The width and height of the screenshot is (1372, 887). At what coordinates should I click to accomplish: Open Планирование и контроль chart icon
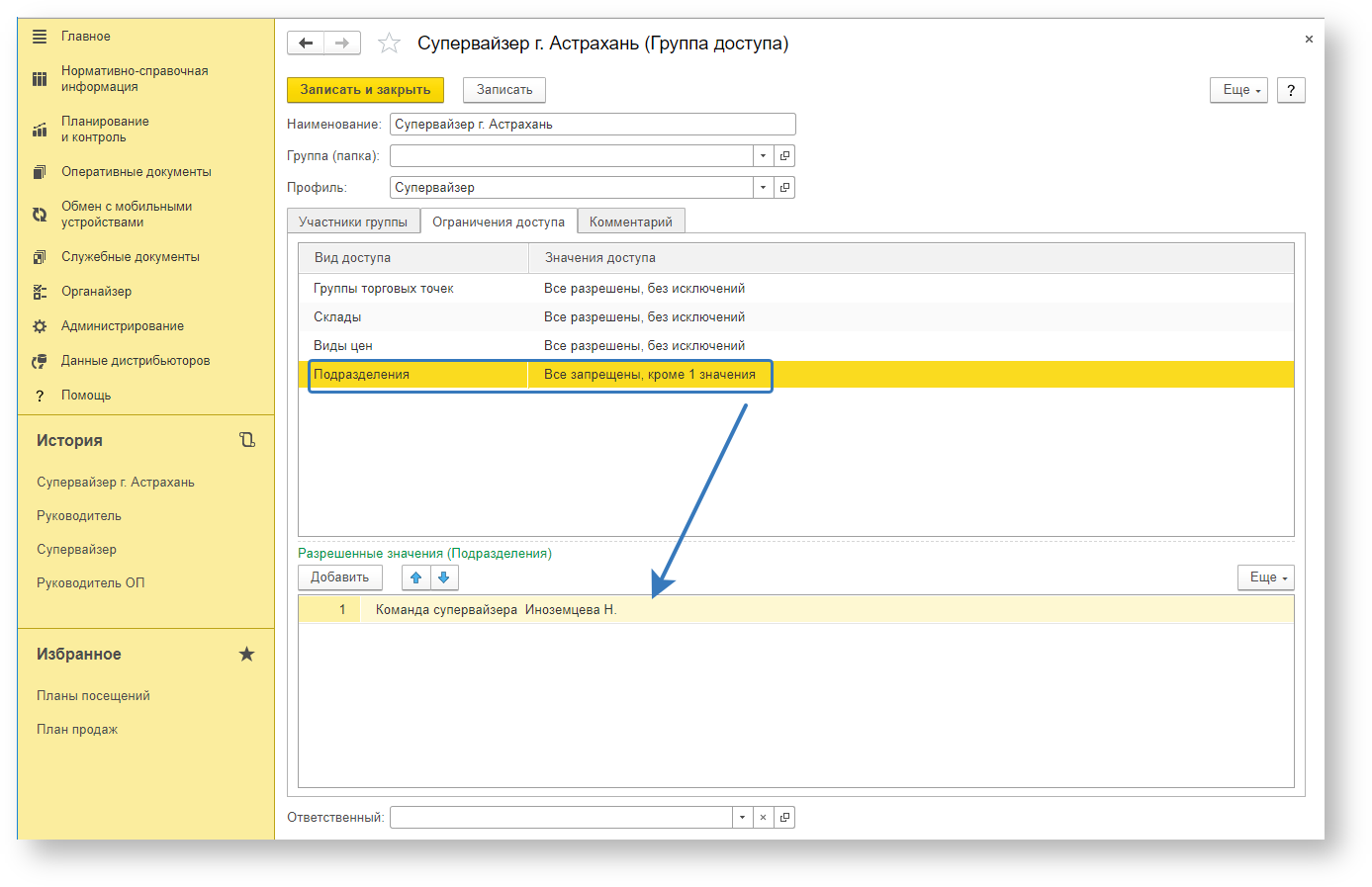[40, 130]
